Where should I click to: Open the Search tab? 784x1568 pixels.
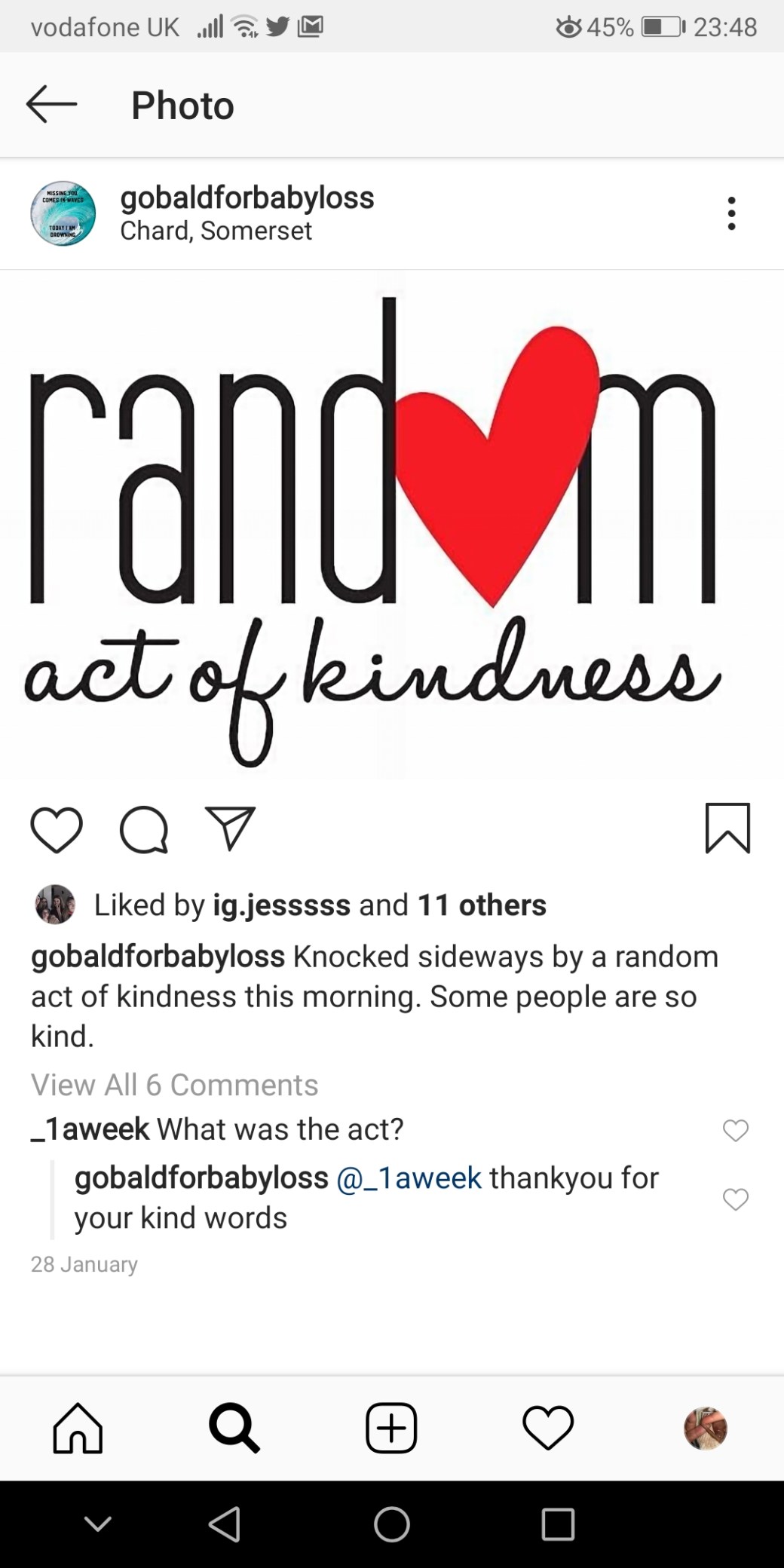(x=234, y=1428)
